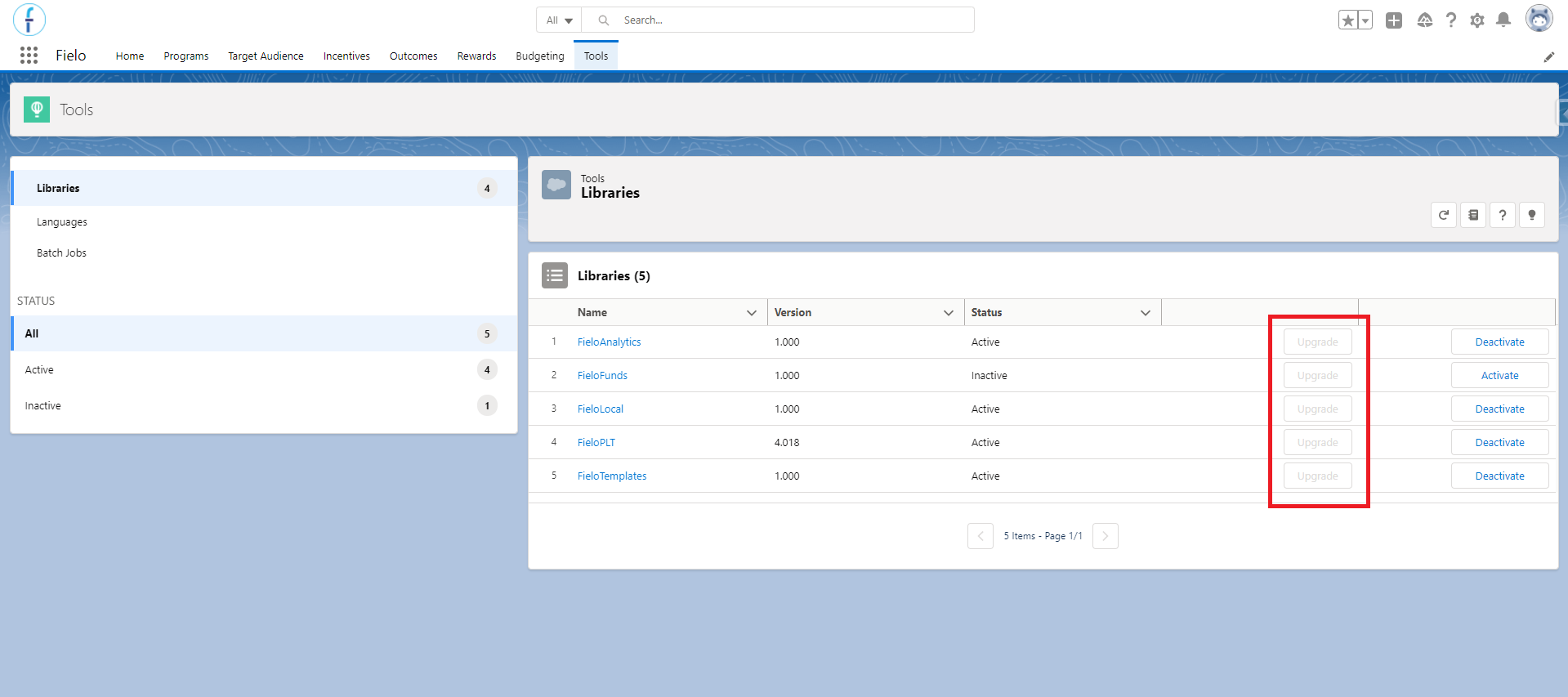Click the database icon button in Libraries header
Viewport: 1568px width, 697px height.
tap(1473, 215)
